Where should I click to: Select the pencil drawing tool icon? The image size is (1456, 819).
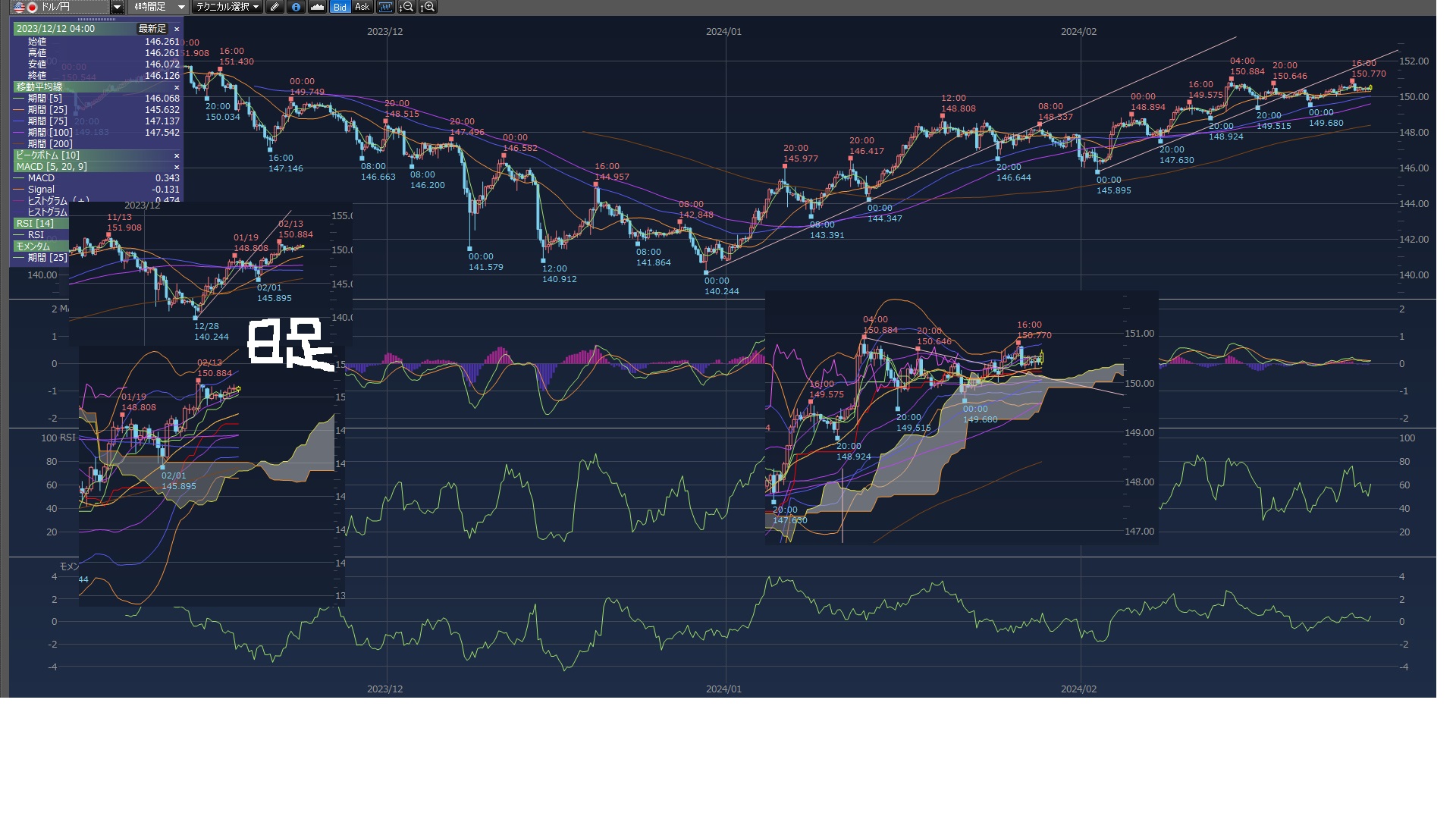click(275, 7)
